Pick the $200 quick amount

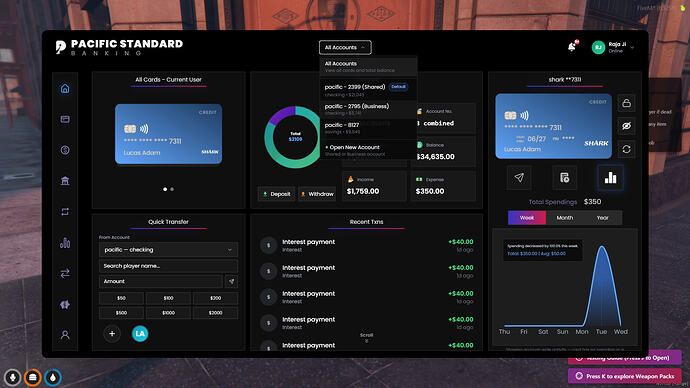(215, 298)
